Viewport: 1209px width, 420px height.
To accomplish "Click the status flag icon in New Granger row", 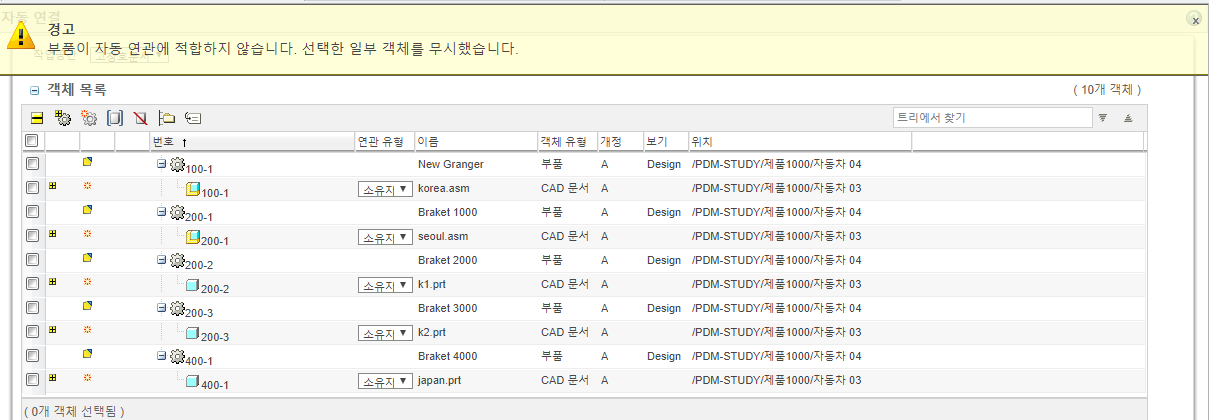I will pyautogui.click(x=87, y=162).
